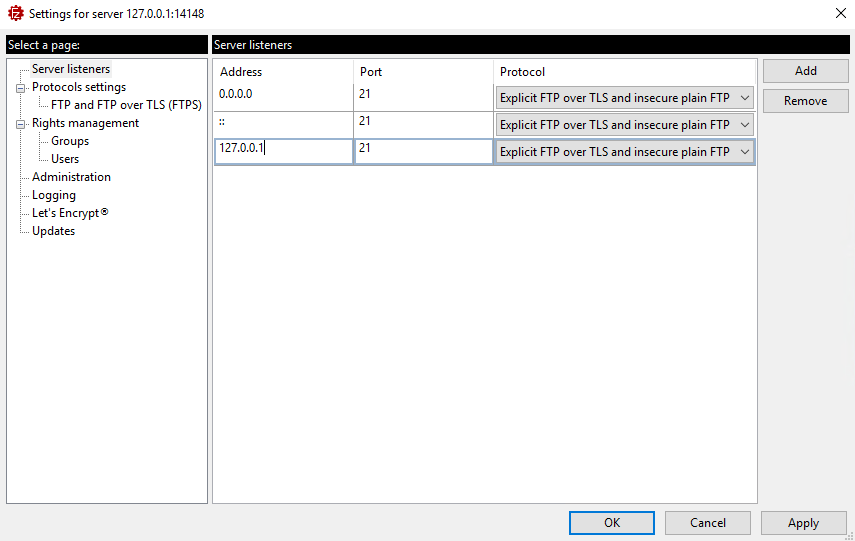Select Groups under Rights management
The width and height of the screenshot is (855, 541).
(x=70, y=141)
